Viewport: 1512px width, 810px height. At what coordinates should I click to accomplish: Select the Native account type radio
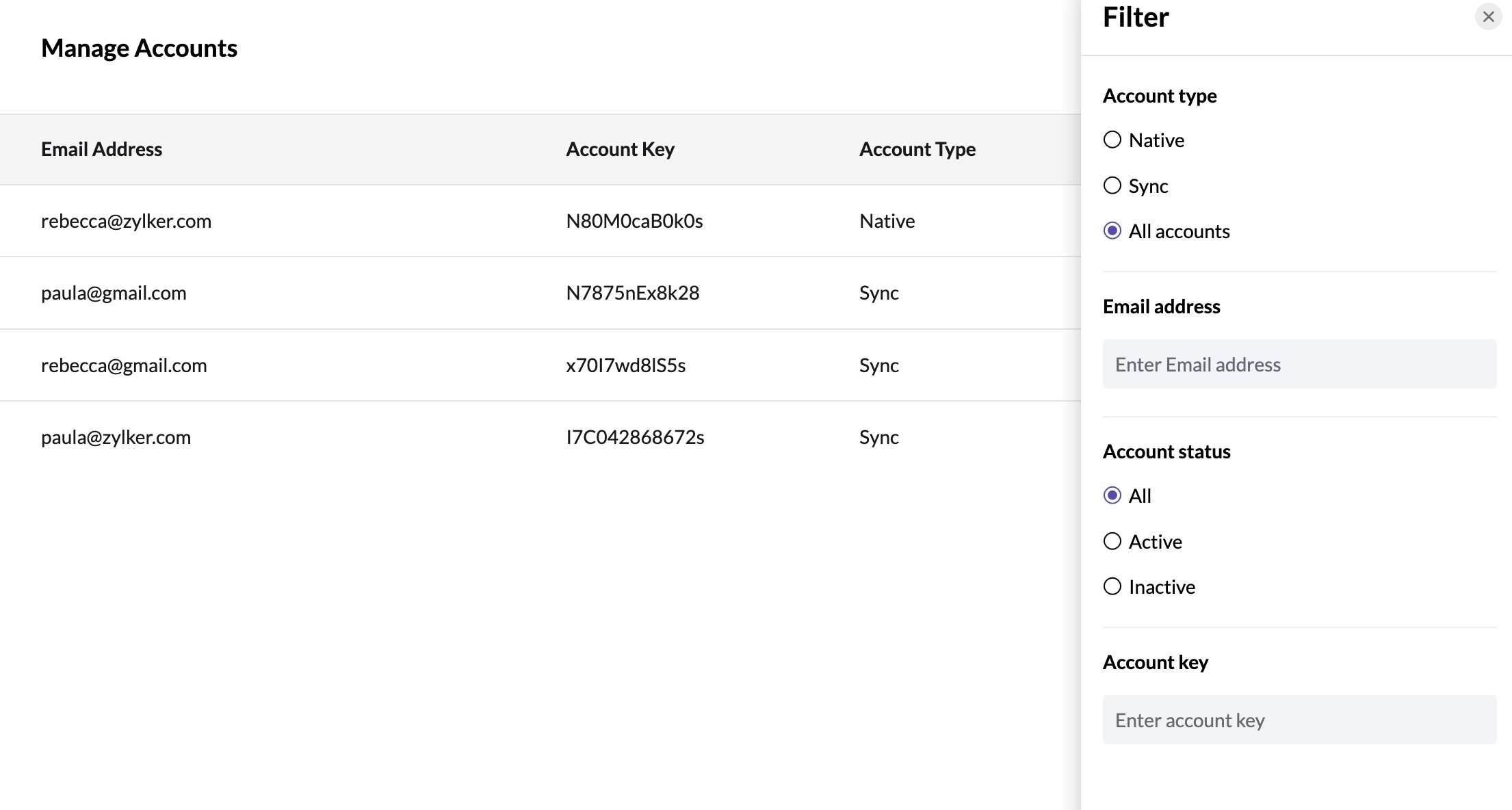point(1112,140)
